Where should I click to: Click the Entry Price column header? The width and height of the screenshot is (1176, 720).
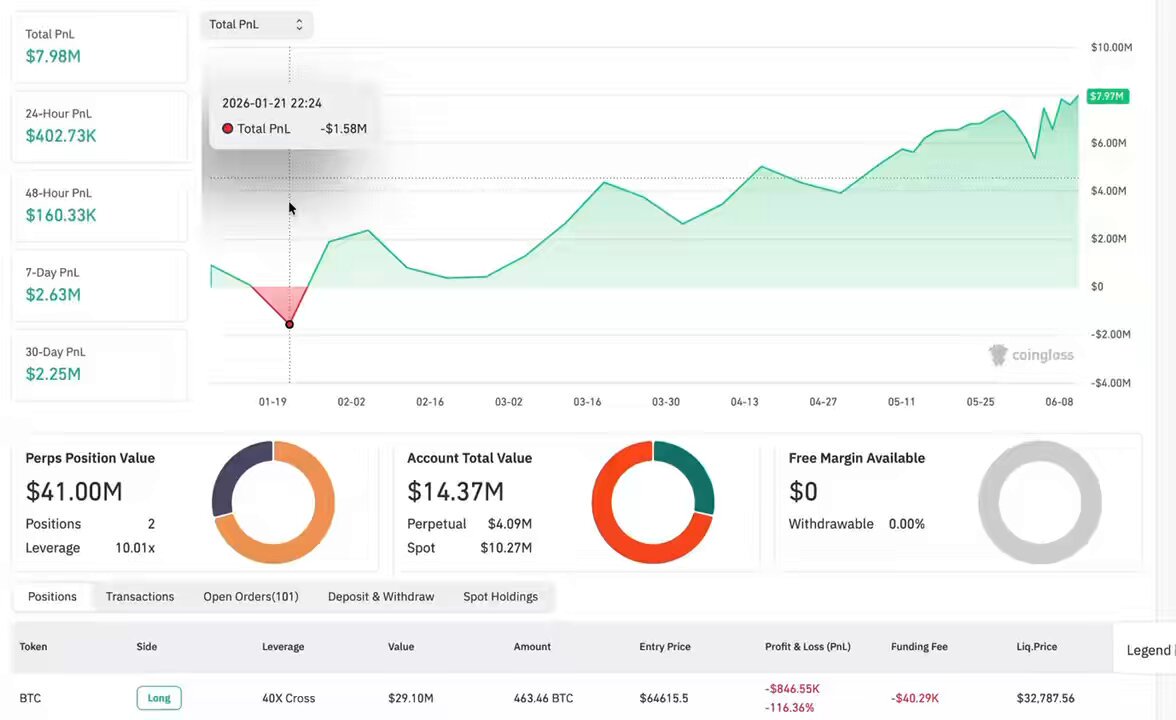(x=664, y=646)
